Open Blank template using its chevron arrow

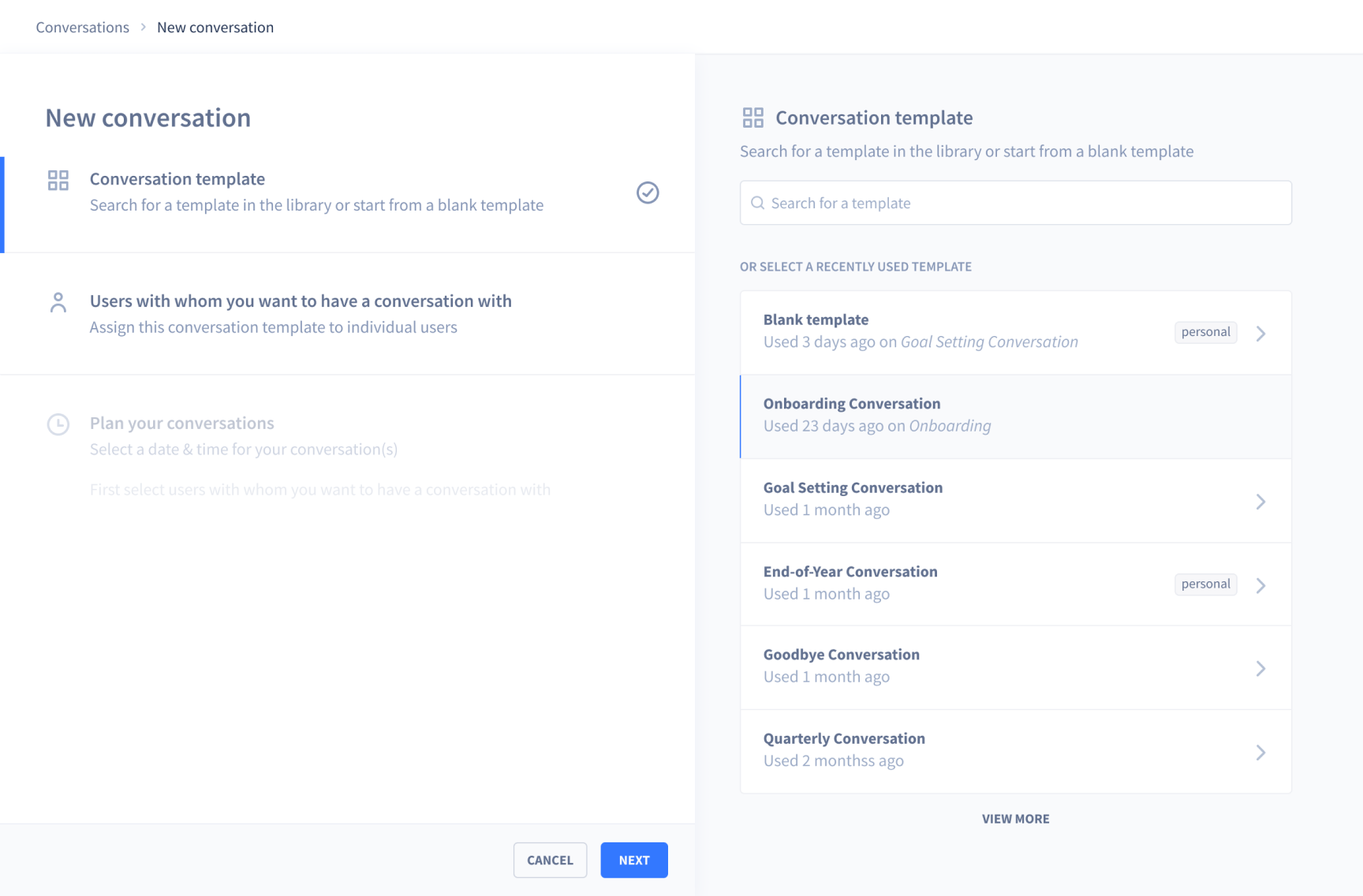coord(1260,334)
